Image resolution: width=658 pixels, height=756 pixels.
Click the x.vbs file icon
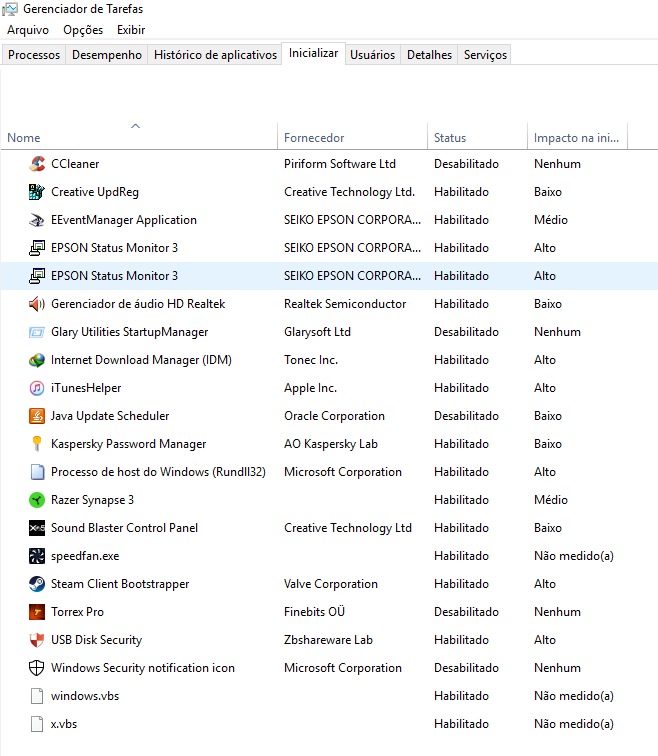(37, 723)
